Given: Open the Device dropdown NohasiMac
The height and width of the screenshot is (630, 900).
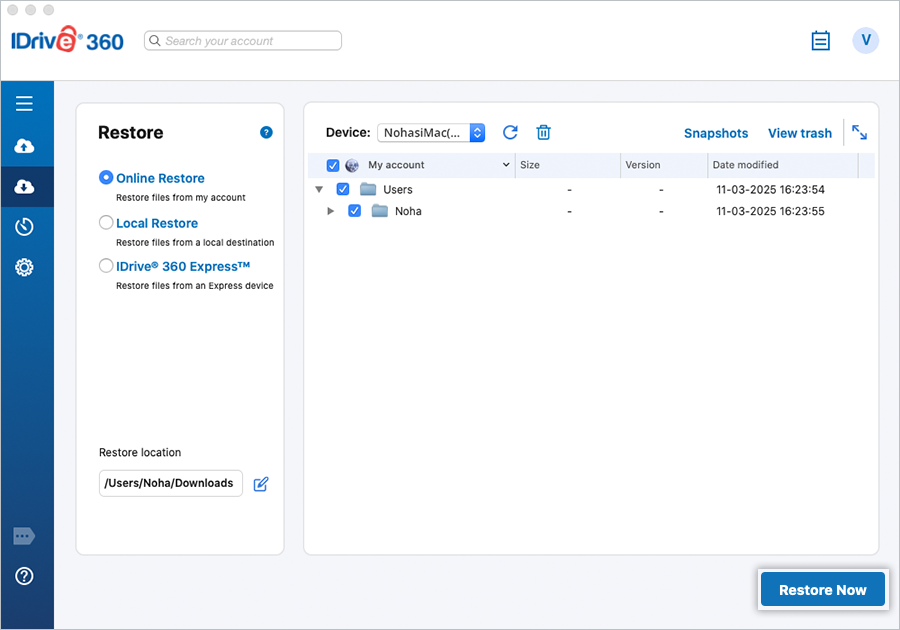Looking at the screenshot, I should click(x=431, y=133).
